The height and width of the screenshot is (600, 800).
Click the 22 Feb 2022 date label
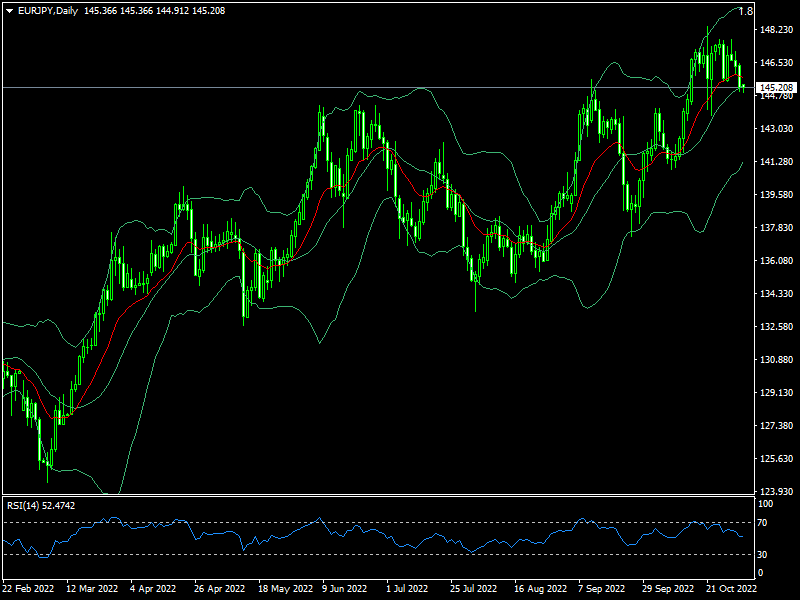(x=28, y=588)
